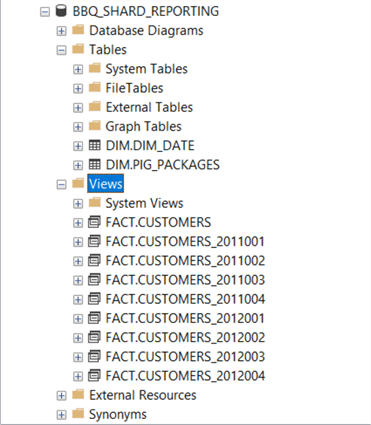Image resolution: width=371 pixels, height=425 pixels.
Task: Click the FileTables folder icon
Action: pyautogui.click(x=95, y=87)
